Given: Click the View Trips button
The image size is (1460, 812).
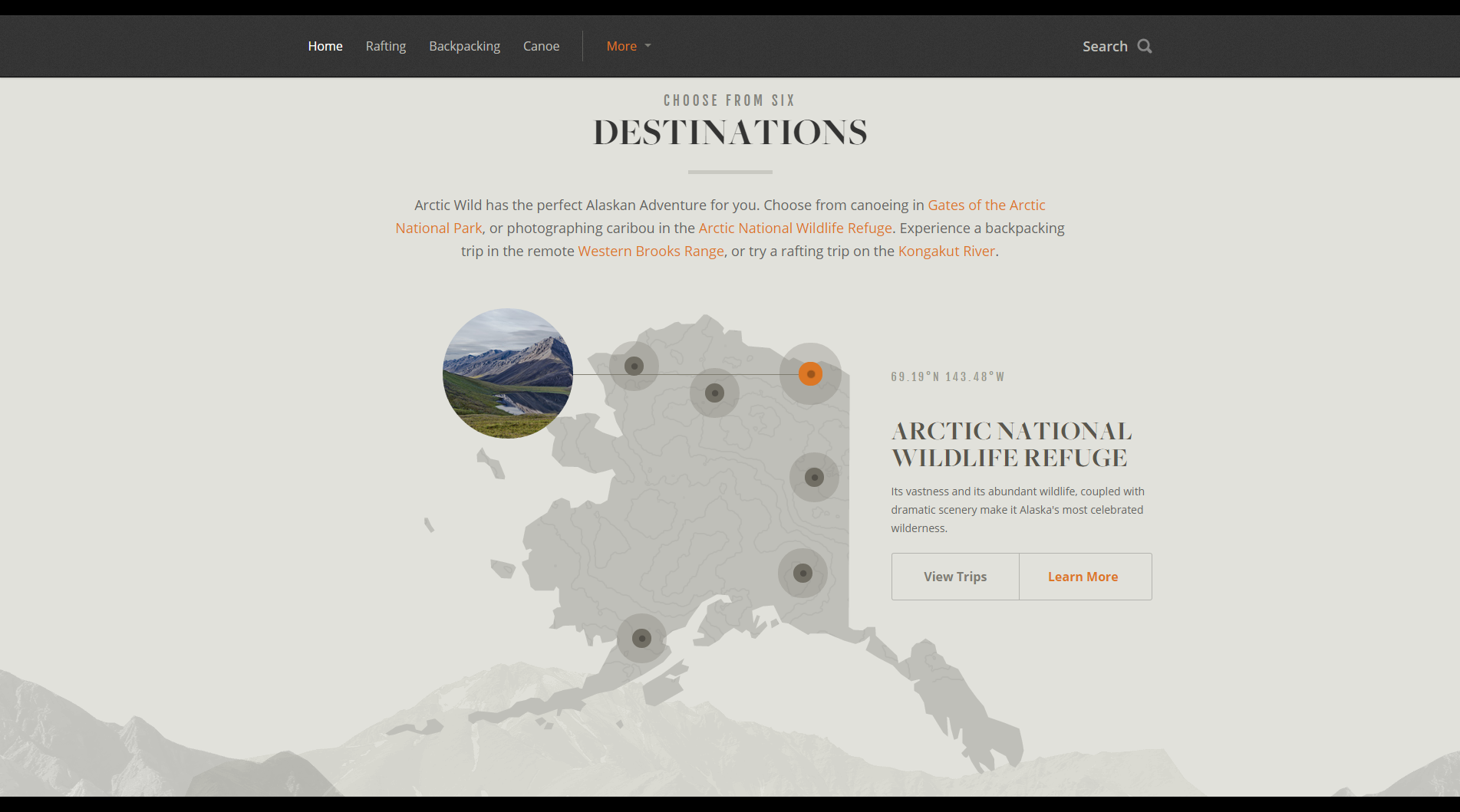Looking at the screenshot, I should coord(954,576).
